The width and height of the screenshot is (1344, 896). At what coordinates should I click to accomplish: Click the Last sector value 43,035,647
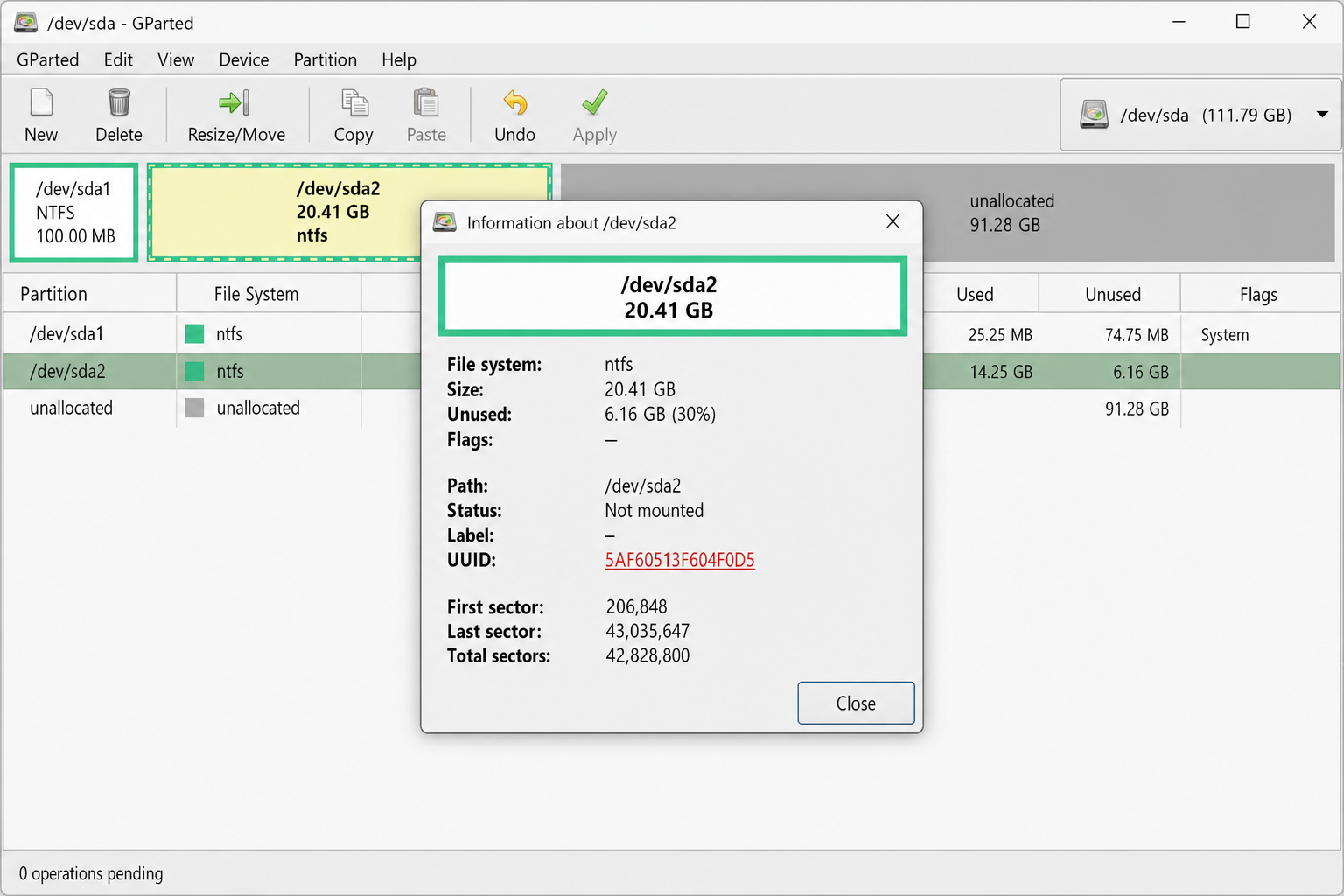click(x=647, y=631)
